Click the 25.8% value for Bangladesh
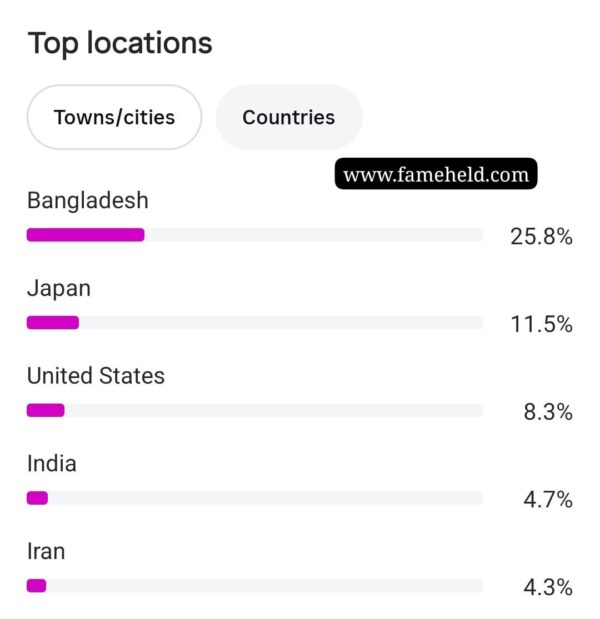Viewport: 600px width, 619px height. coord(541,237)
